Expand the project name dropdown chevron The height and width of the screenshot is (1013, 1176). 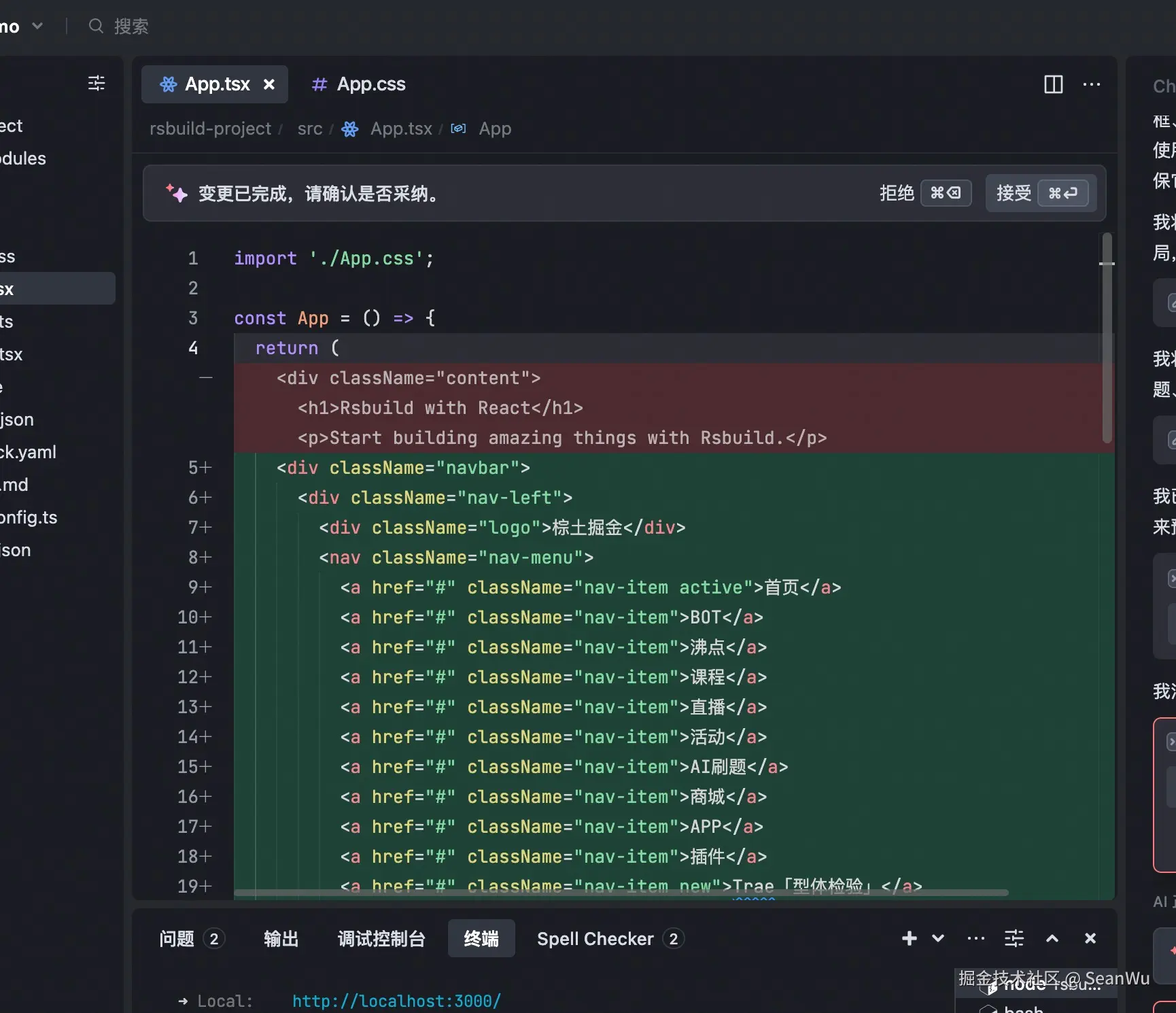point(37,27)
